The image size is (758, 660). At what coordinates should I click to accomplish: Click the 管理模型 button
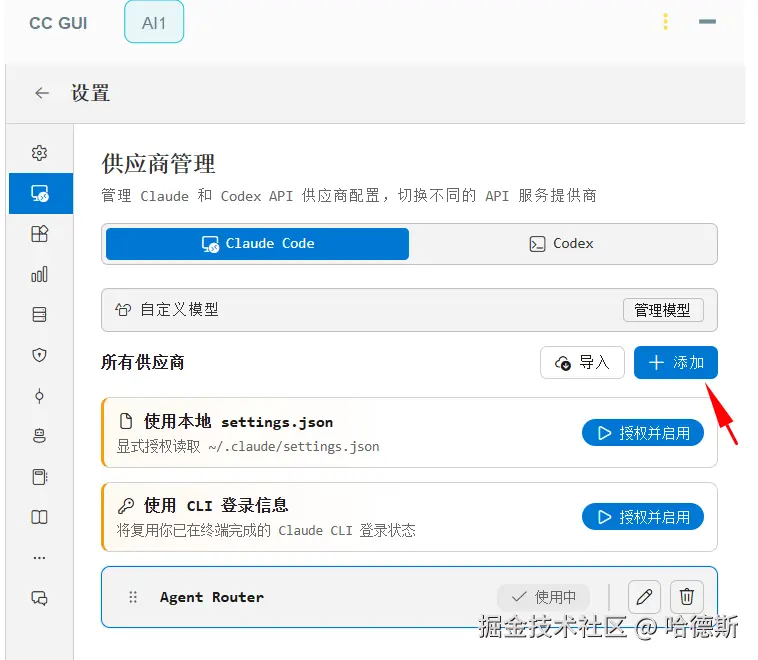[x=663, y=310]
